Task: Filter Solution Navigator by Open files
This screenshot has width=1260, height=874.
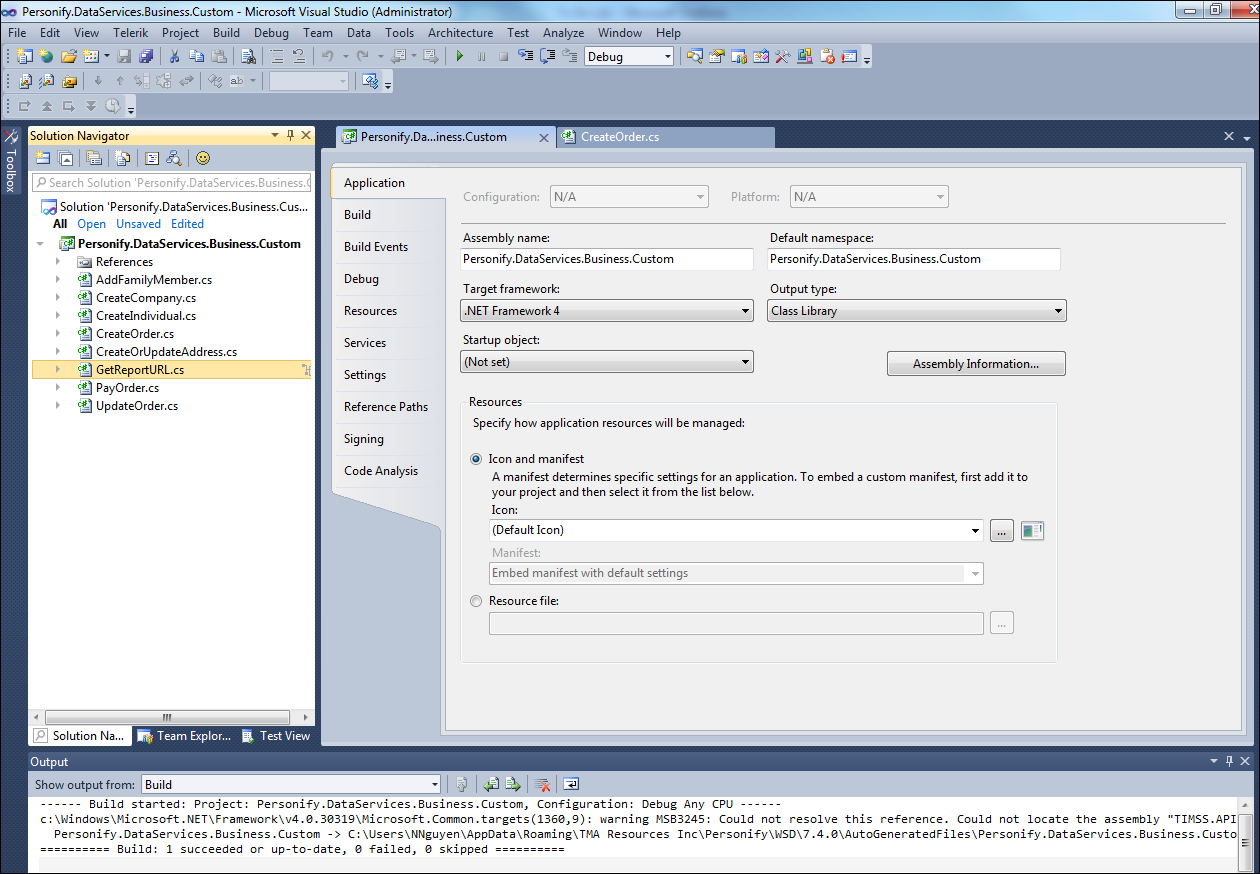Action: [x=92, y=224]
